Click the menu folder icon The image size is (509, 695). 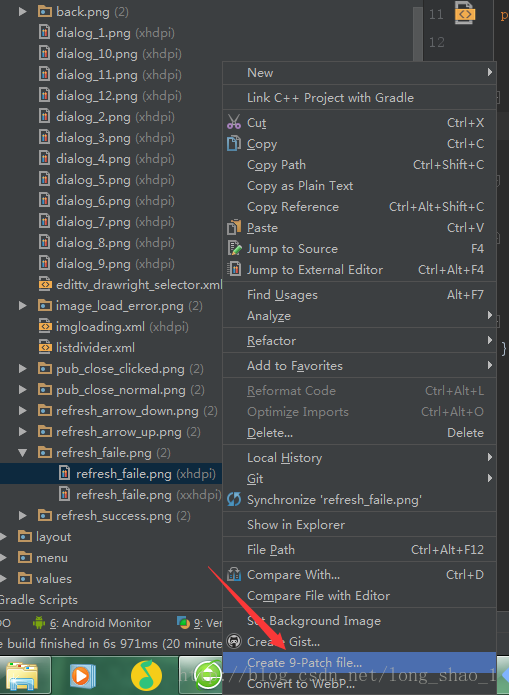25,557
